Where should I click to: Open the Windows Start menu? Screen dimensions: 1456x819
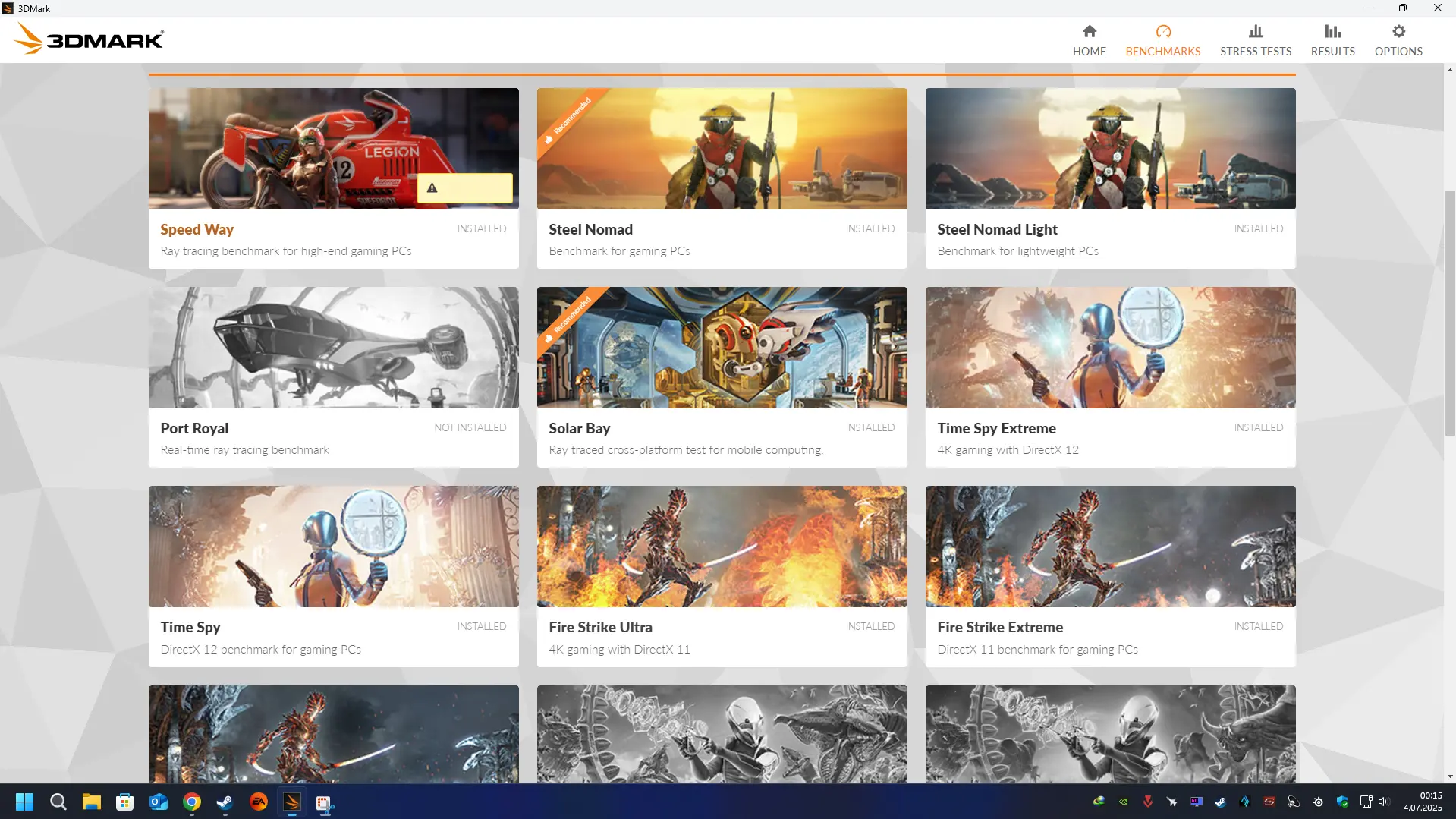click(x=25, y=802)
